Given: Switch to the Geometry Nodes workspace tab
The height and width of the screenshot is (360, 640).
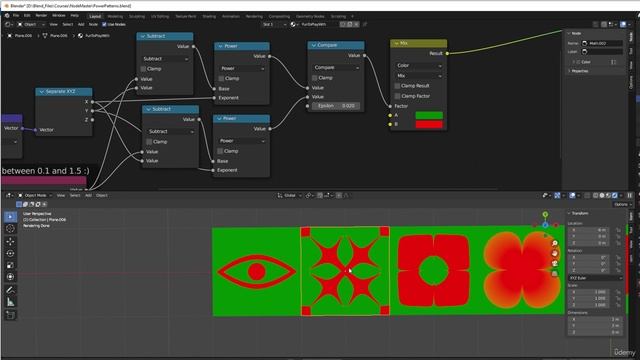Looking at the screenshot, I should click(310, 16).
